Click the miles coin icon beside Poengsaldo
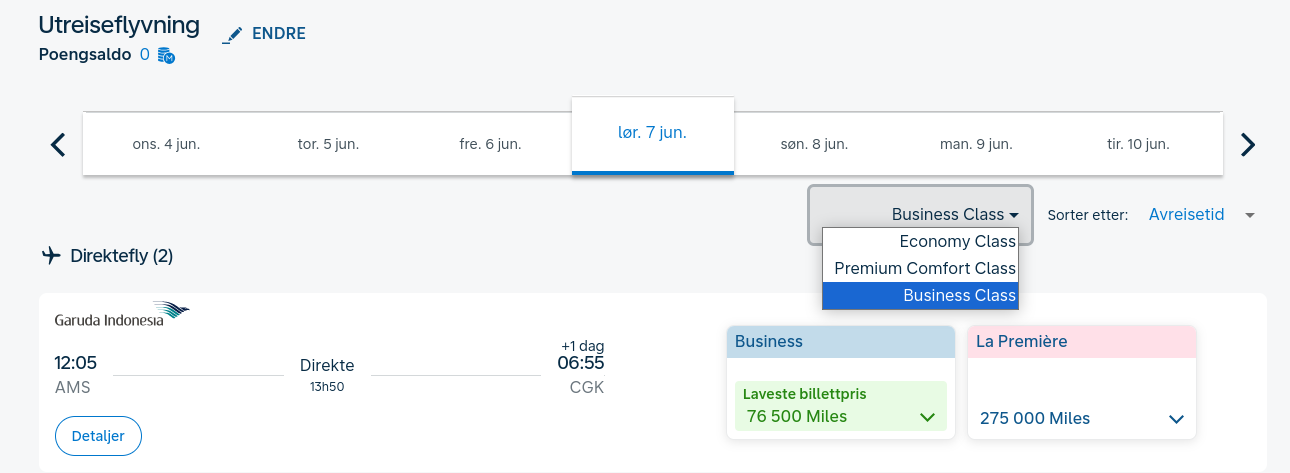1290x473 pixels. tap(167, 56)
